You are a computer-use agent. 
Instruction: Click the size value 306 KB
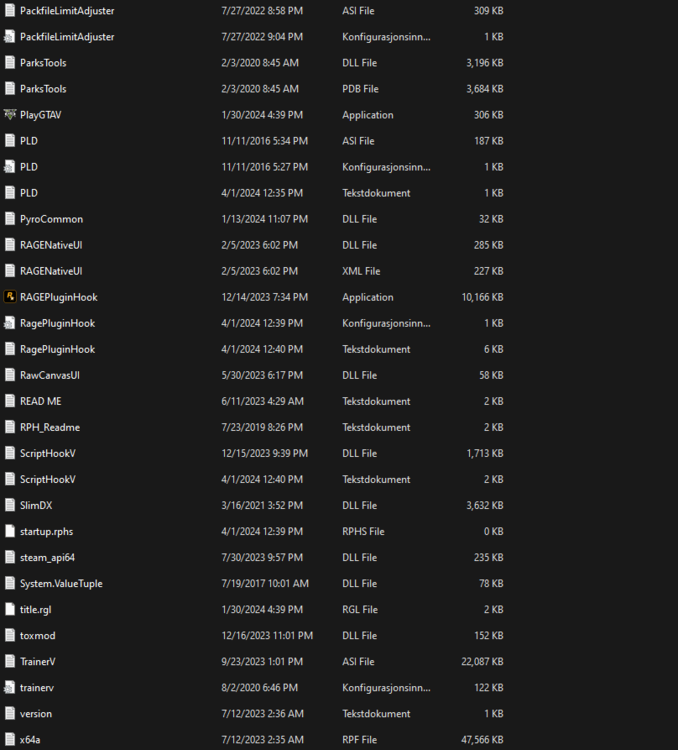click(x=489, y=115)
